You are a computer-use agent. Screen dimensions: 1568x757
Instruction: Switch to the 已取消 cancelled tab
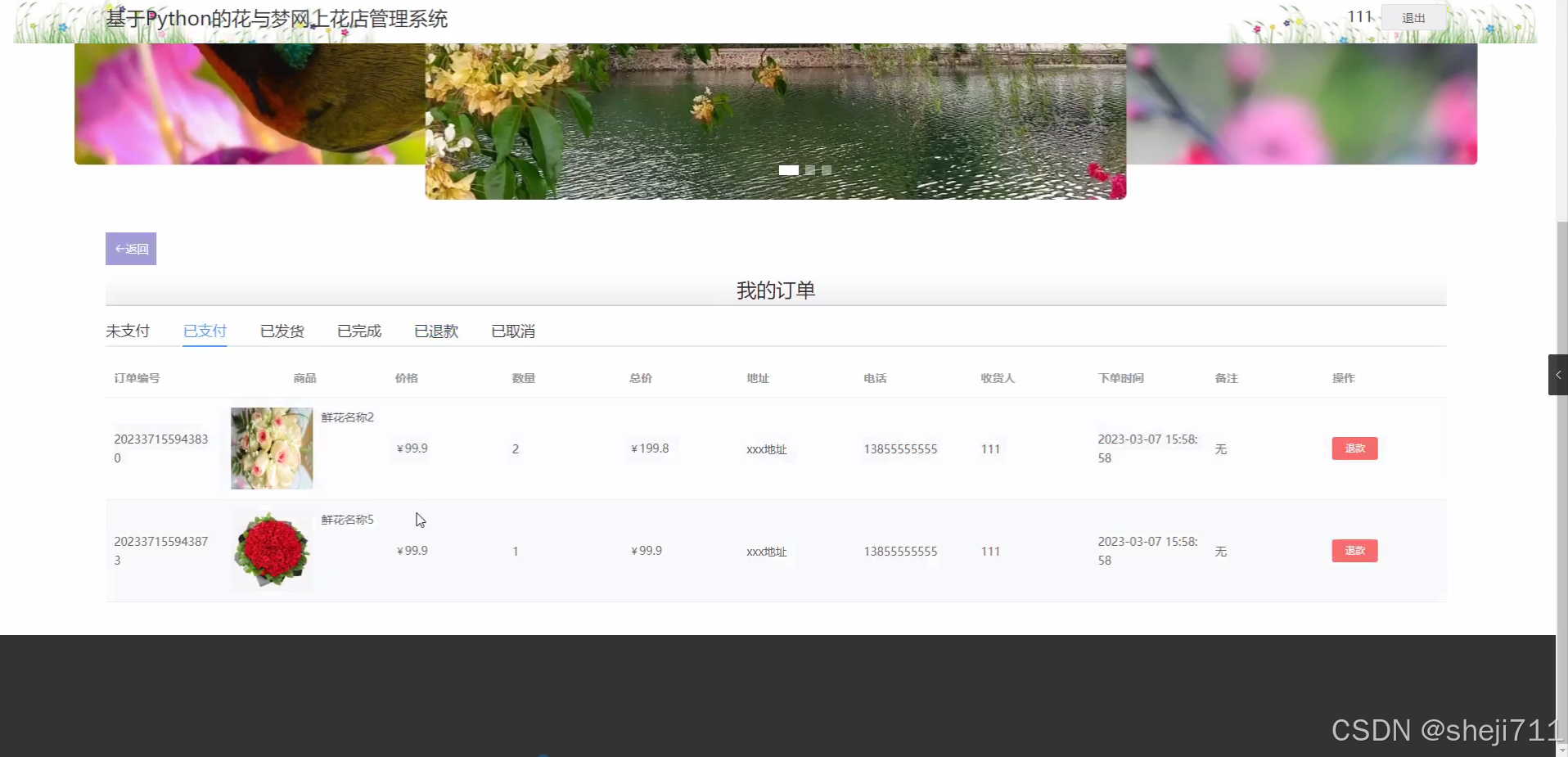point(512,331)
